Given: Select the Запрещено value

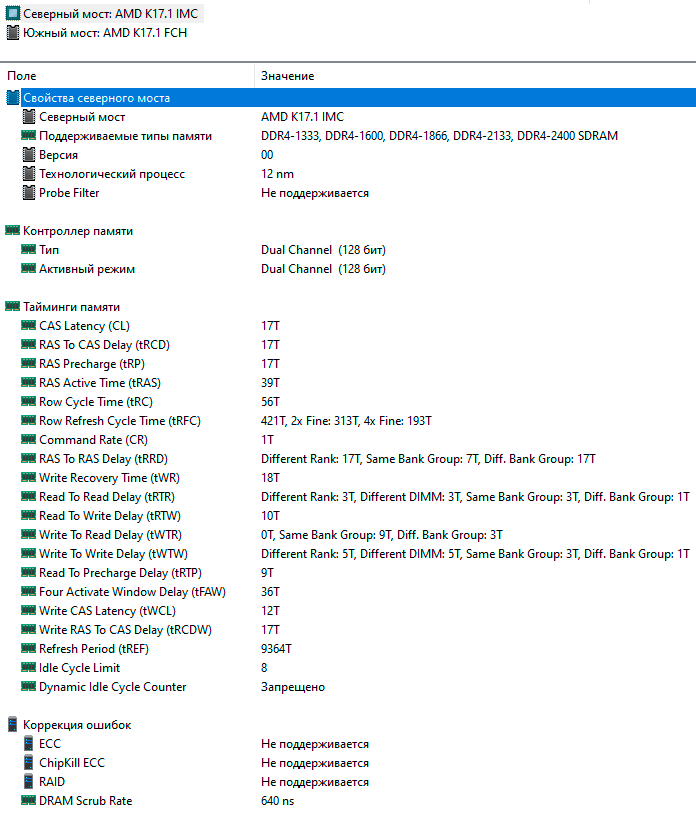Looking at the screenshot, I should tap(293, 687).
